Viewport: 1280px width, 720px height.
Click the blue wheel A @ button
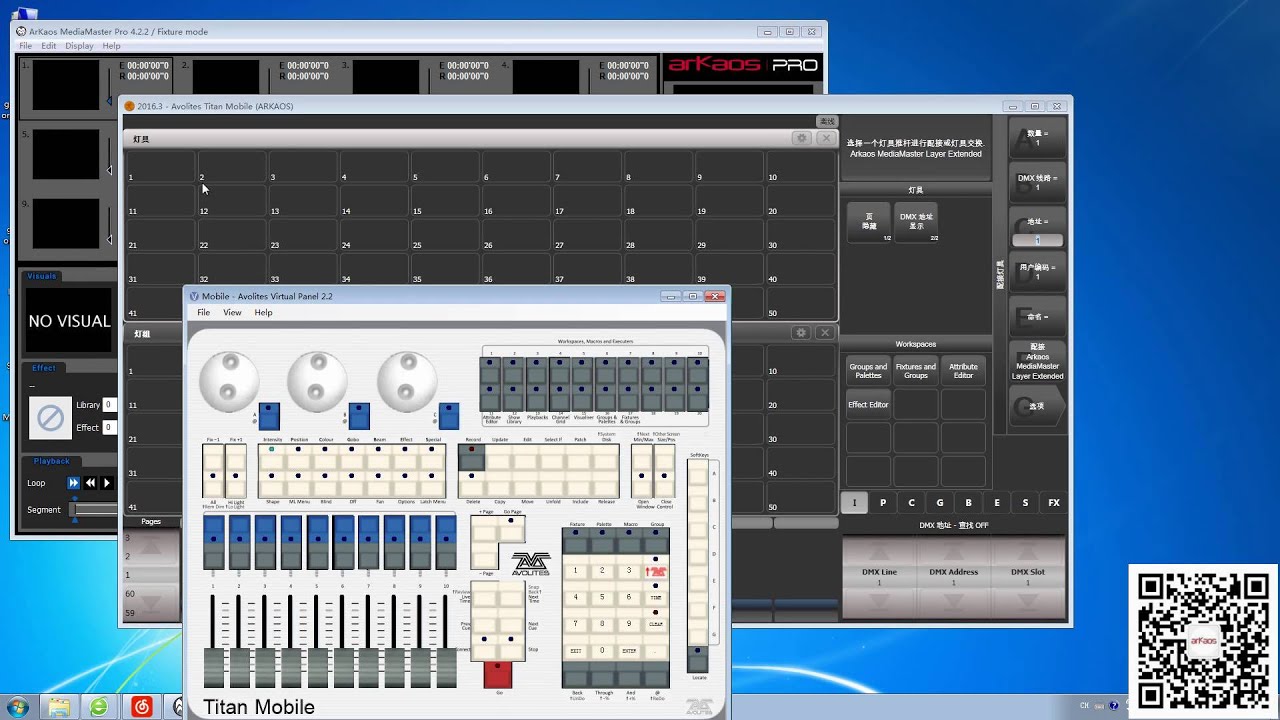[x=269, y=416]
